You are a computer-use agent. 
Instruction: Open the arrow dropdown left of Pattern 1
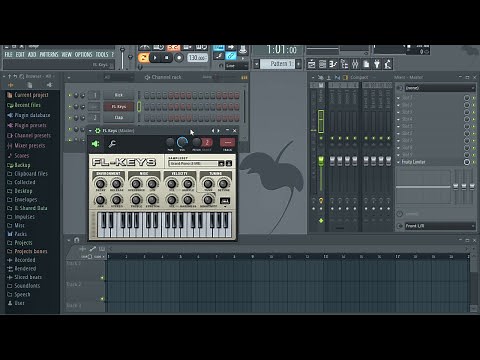(x=256, y=64)
